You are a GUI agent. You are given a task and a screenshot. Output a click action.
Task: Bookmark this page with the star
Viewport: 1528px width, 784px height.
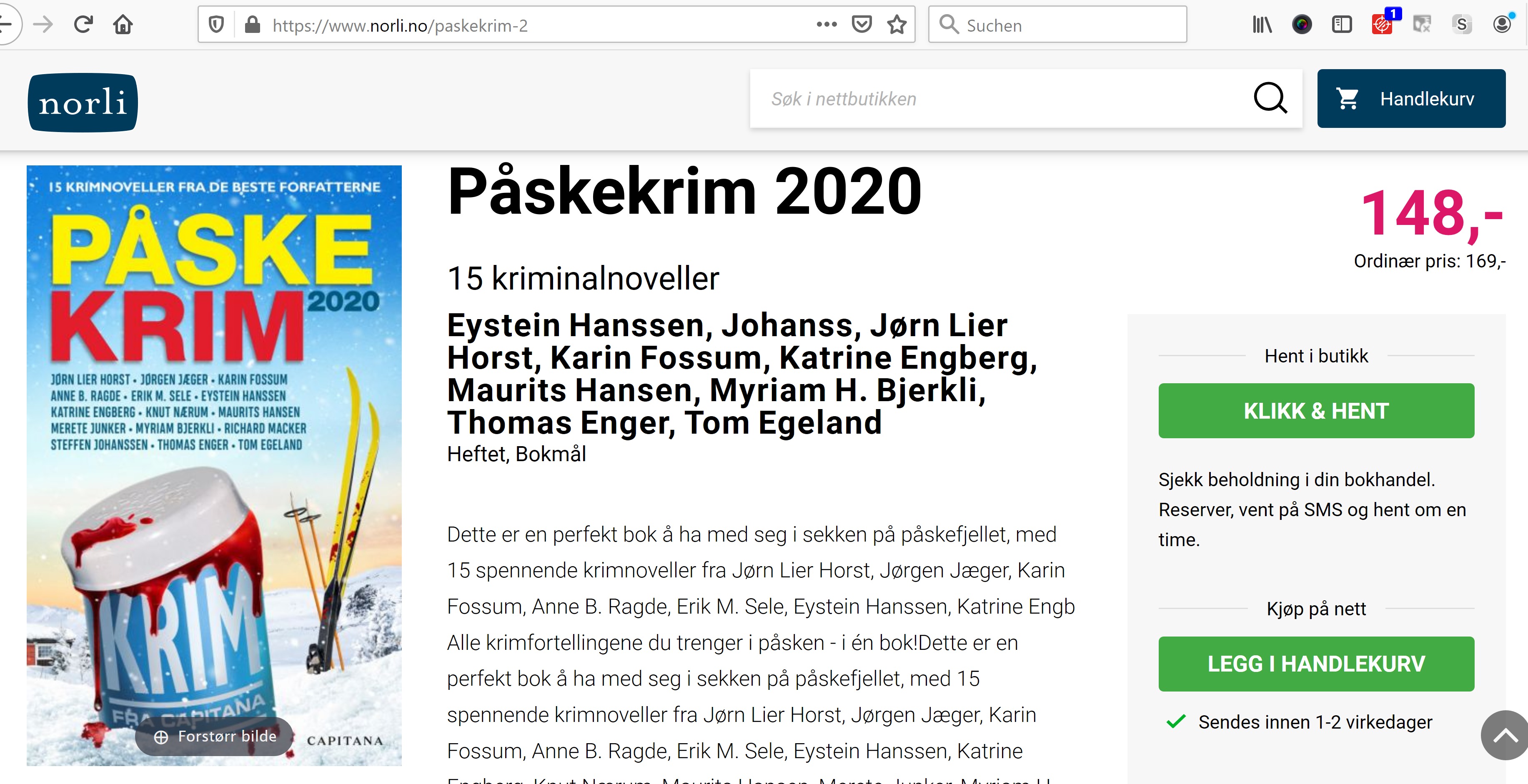[897, 25]
